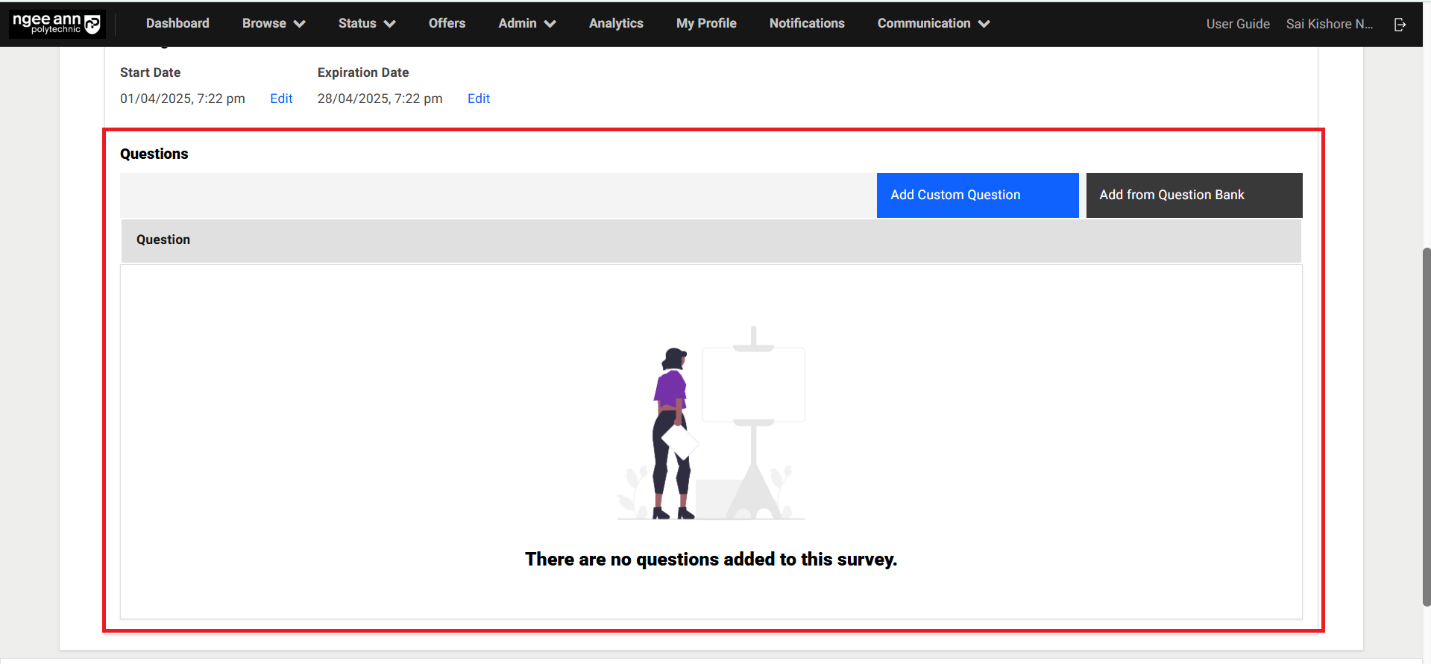Click the Ngee Ann Polytechnic logo
1431x664 pixels.
[56, 23]
